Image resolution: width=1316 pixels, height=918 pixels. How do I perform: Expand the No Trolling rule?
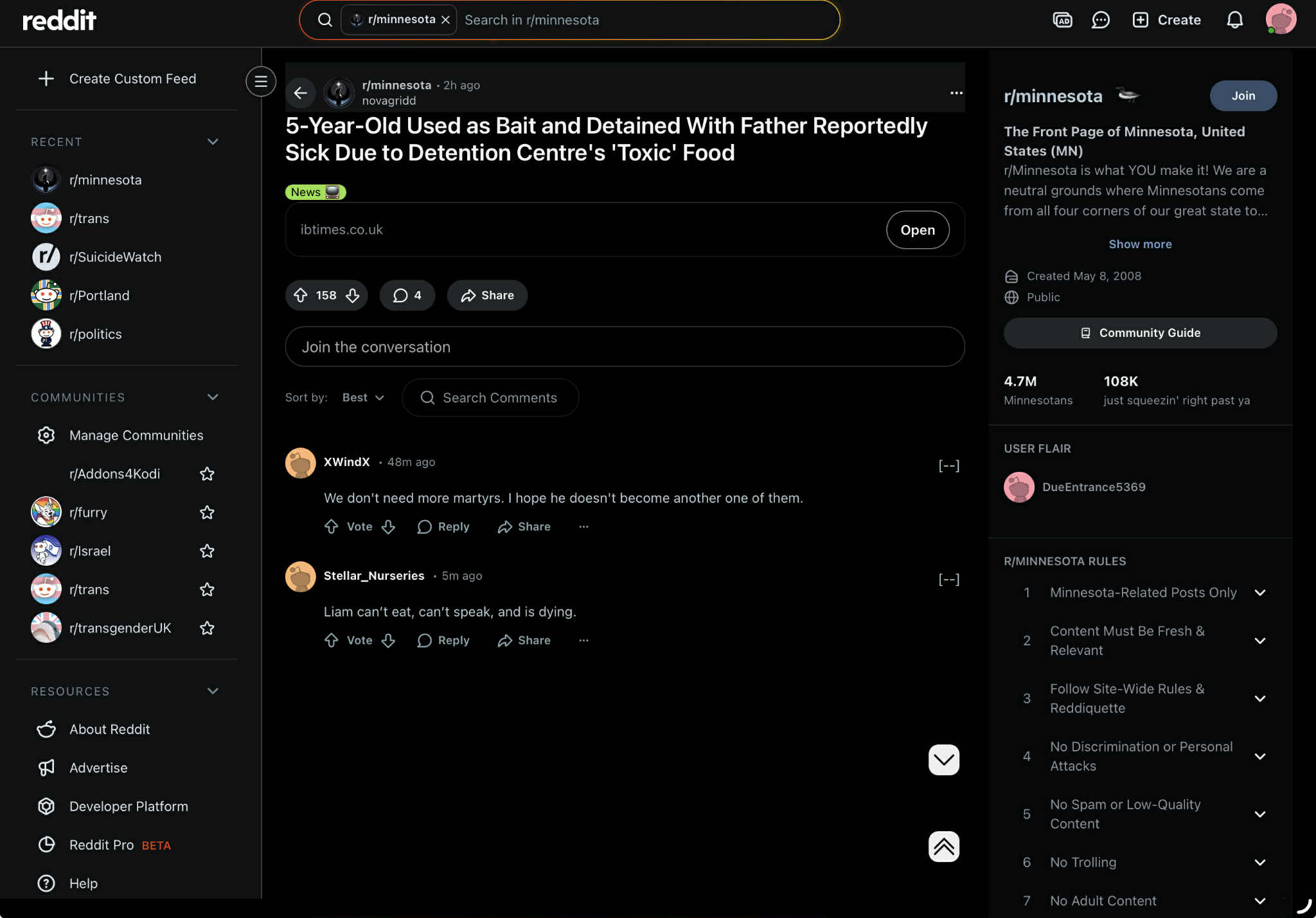[x=1259, y=862]
